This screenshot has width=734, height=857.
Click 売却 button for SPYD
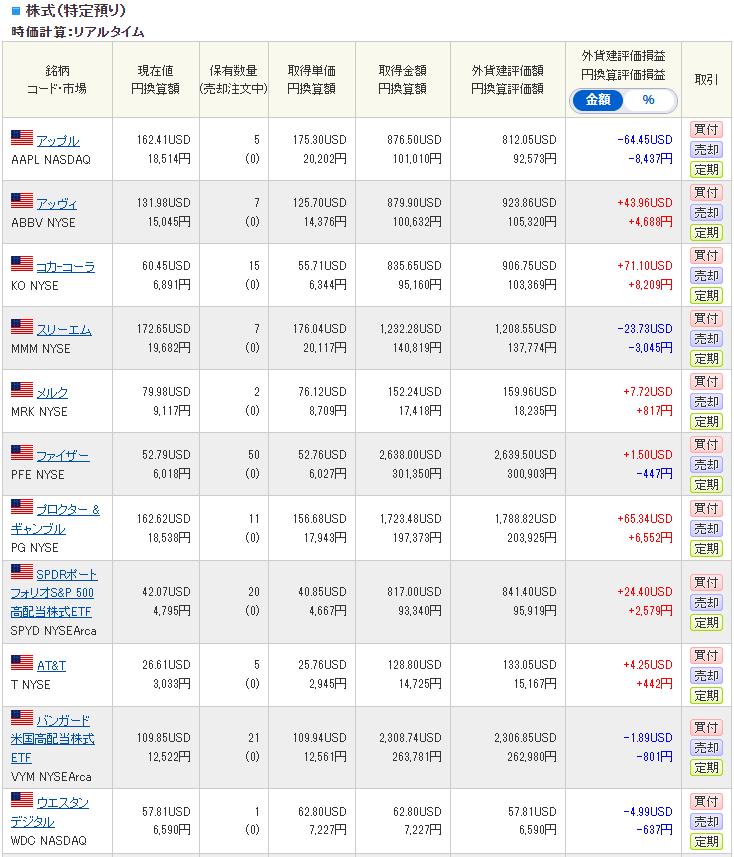pos(706,602)
